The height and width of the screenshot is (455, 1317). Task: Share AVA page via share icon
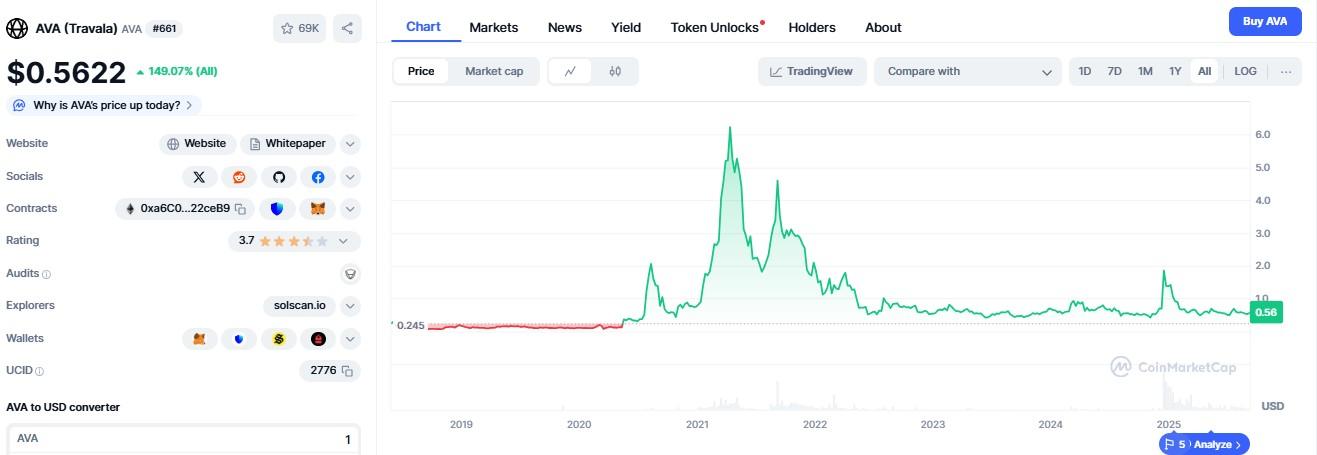coord(347,28)
